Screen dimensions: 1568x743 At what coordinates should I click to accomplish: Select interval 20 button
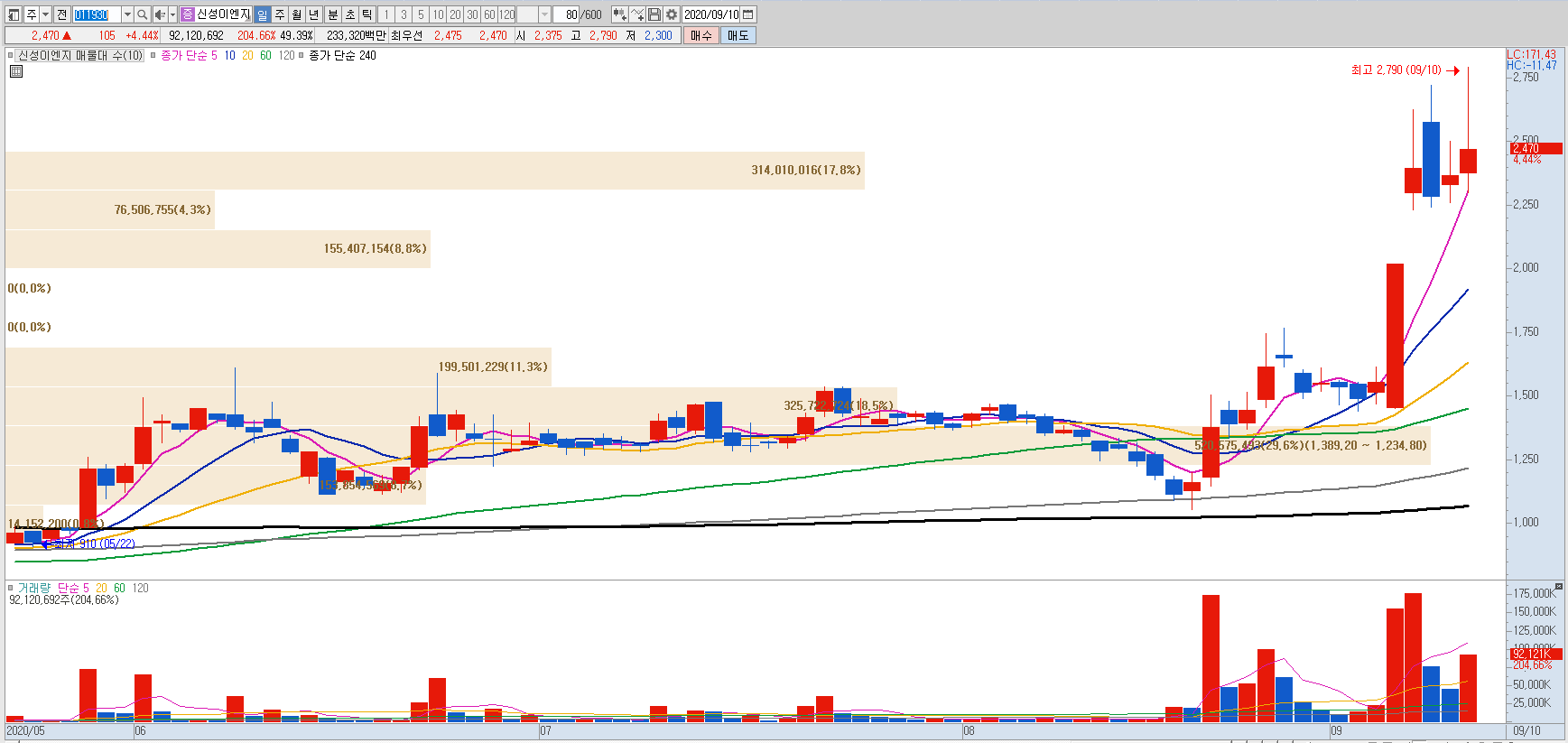(x=455, y=14)
